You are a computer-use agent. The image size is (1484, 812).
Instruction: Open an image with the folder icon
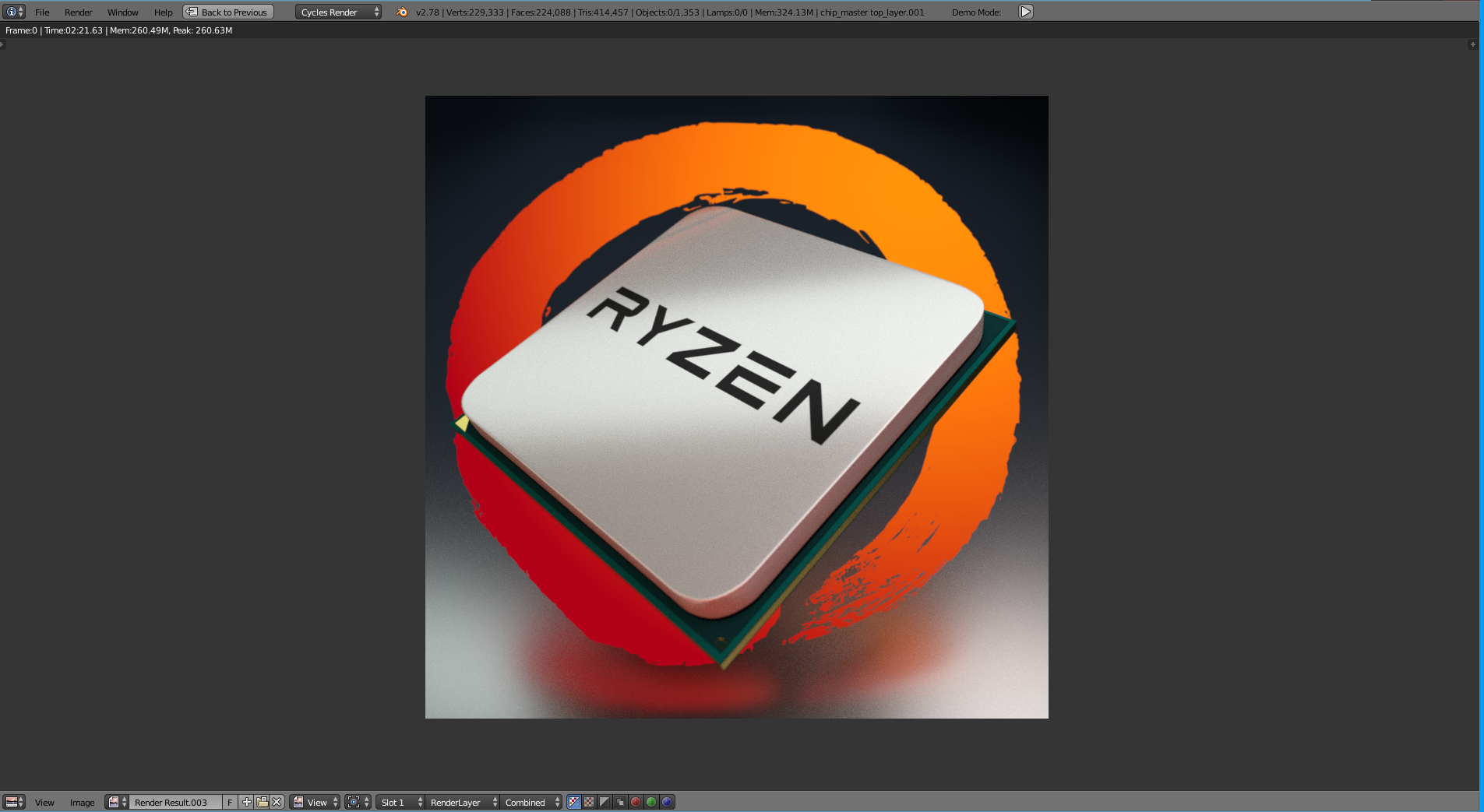point(262,802)
